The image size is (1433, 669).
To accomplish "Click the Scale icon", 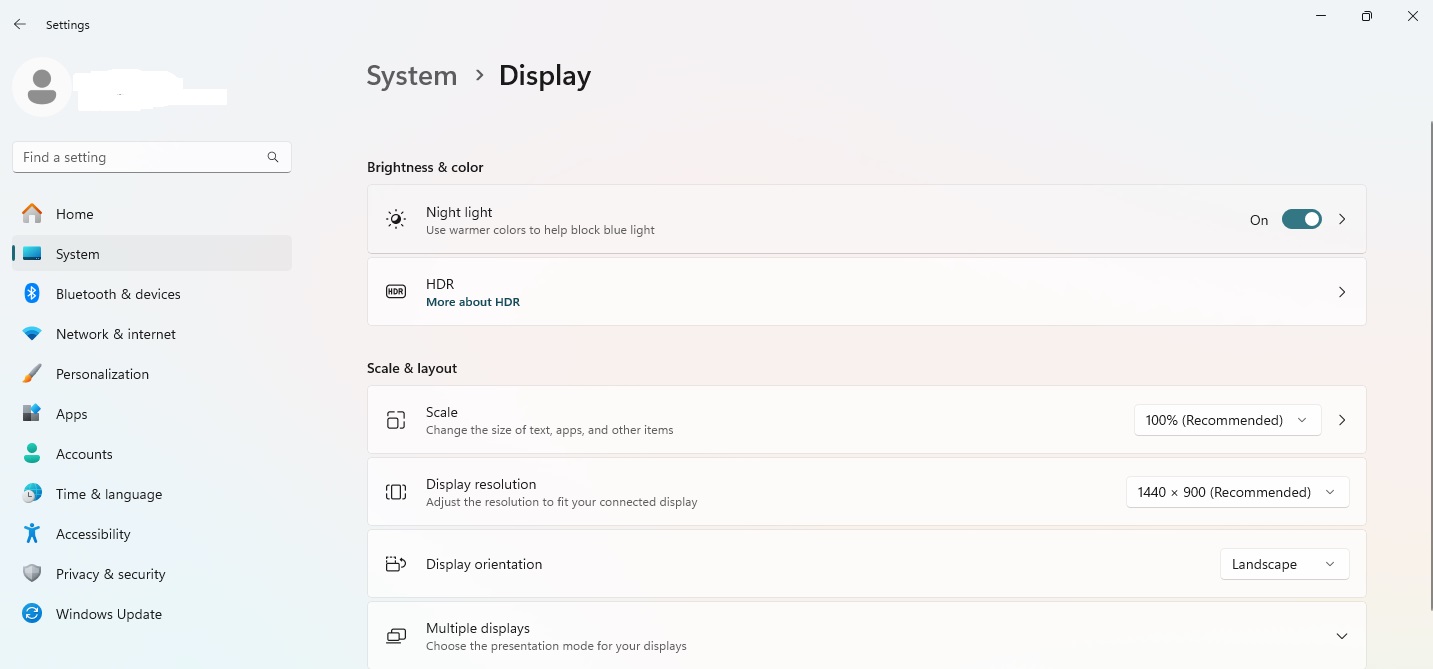I will [x=396, y=420].
